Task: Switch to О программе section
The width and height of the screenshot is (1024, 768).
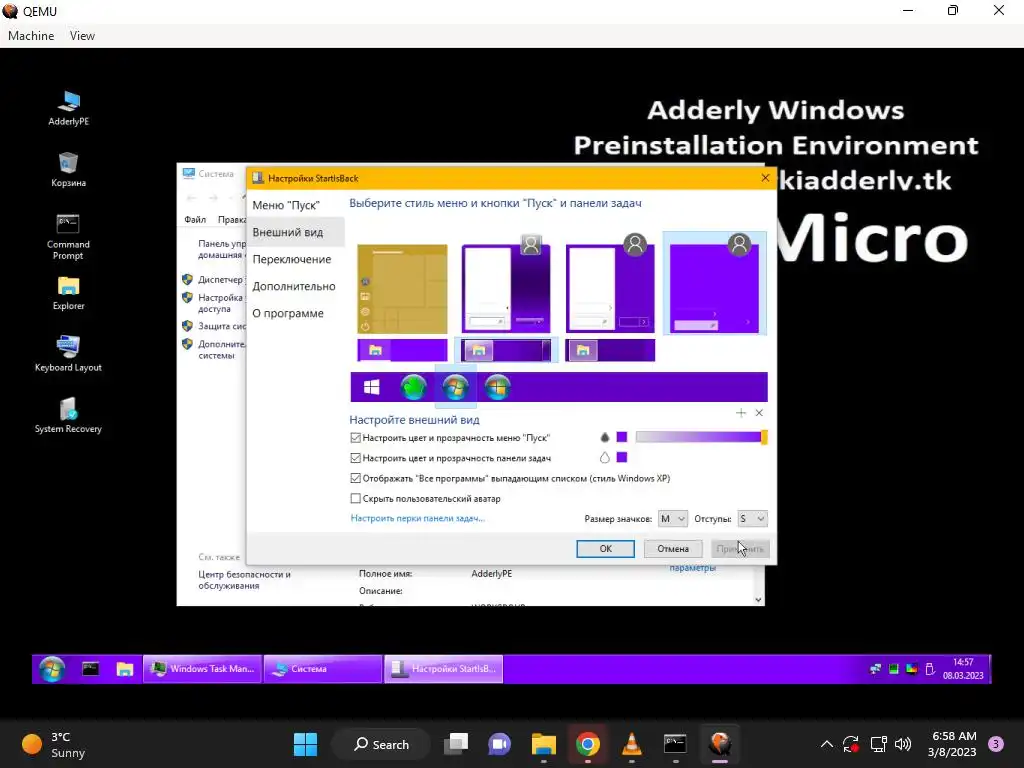Action: (288, 313)
